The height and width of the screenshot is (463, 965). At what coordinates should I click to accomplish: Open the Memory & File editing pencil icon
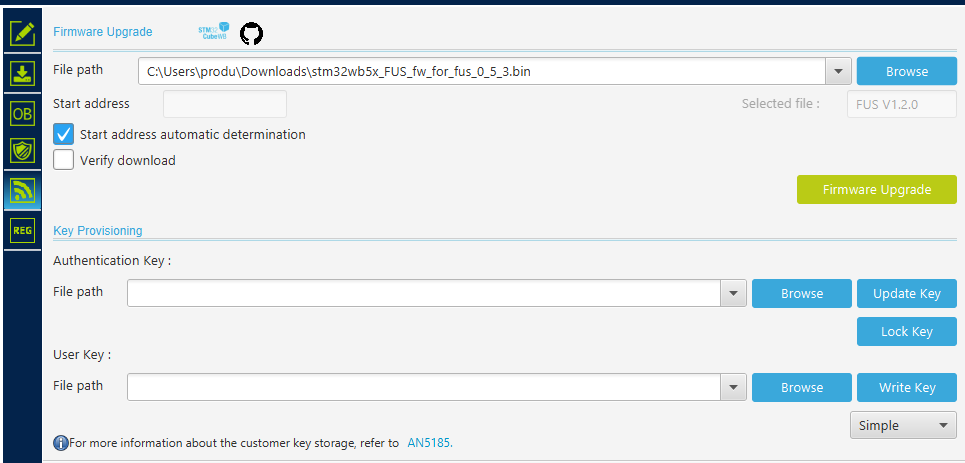tap(22, 33)
